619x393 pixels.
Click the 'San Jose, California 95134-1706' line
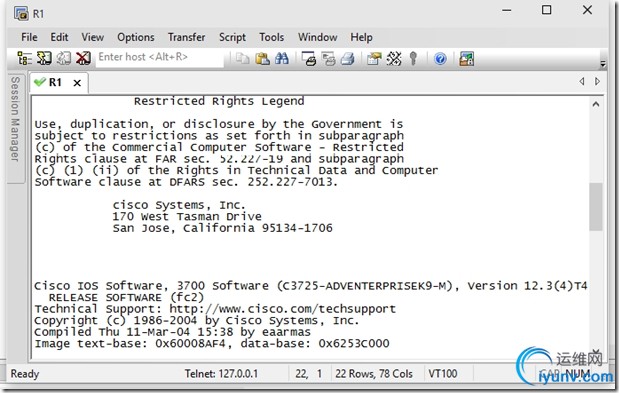point(222,228)
